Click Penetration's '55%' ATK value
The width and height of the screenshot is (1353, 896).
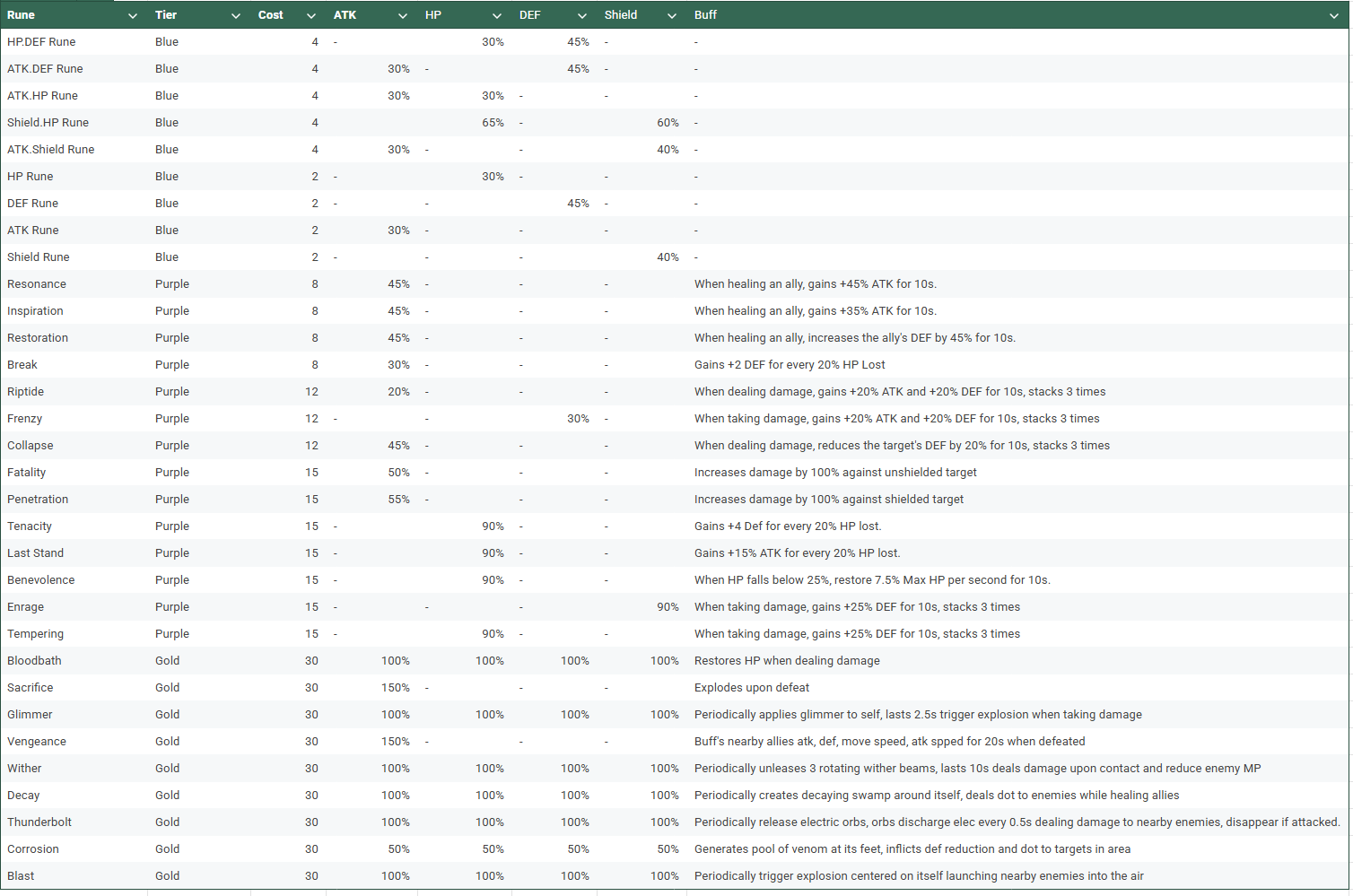pyautogui.click(x=372, y=500)
